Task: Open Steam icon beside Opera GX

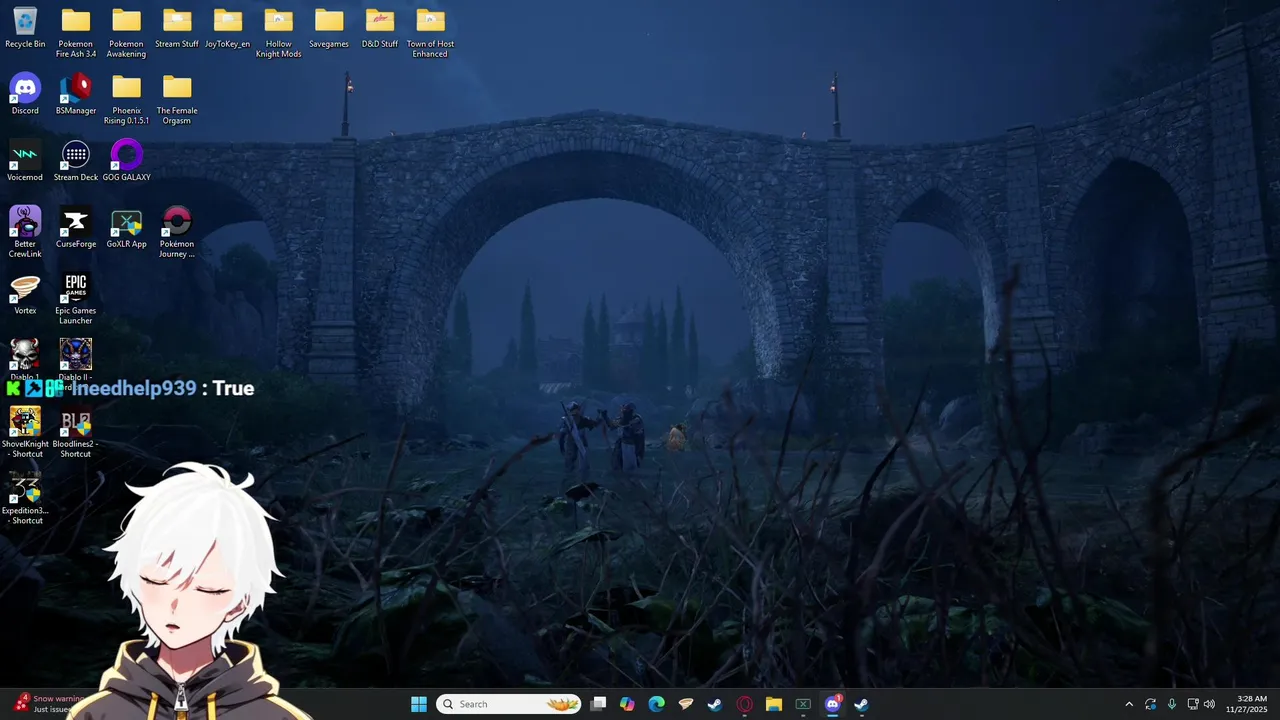Action: (715, 704)
